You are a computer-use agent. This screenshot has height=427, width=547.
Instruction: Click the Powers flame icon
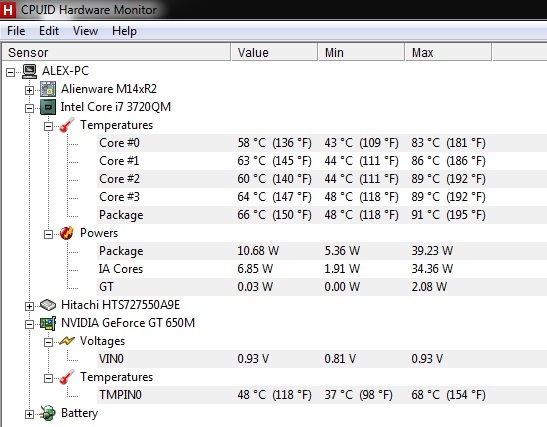click(x=67, y=233)
